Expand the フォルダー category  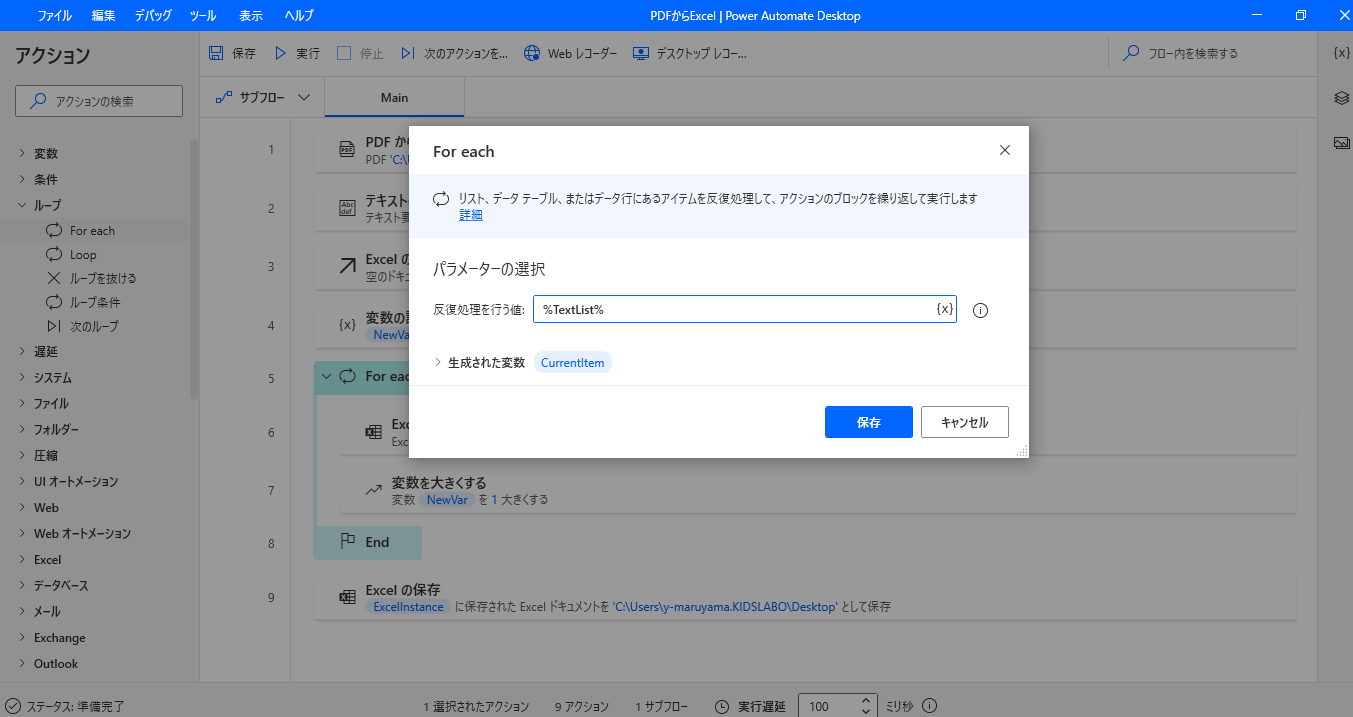(x=22, y=429)
